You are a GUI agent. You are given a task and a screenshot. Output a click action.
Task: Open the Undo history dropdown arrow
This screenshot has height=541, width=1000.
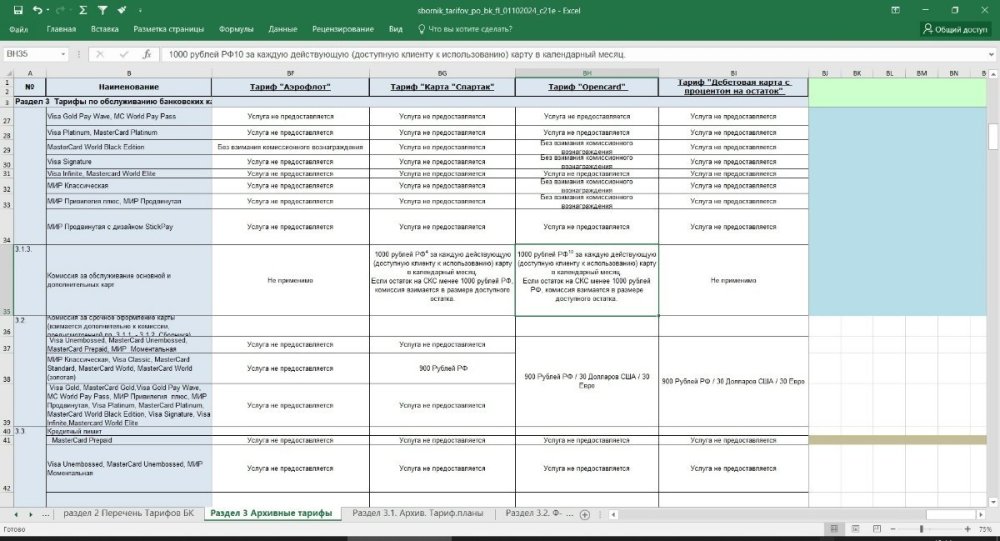(x=49, y=9)
